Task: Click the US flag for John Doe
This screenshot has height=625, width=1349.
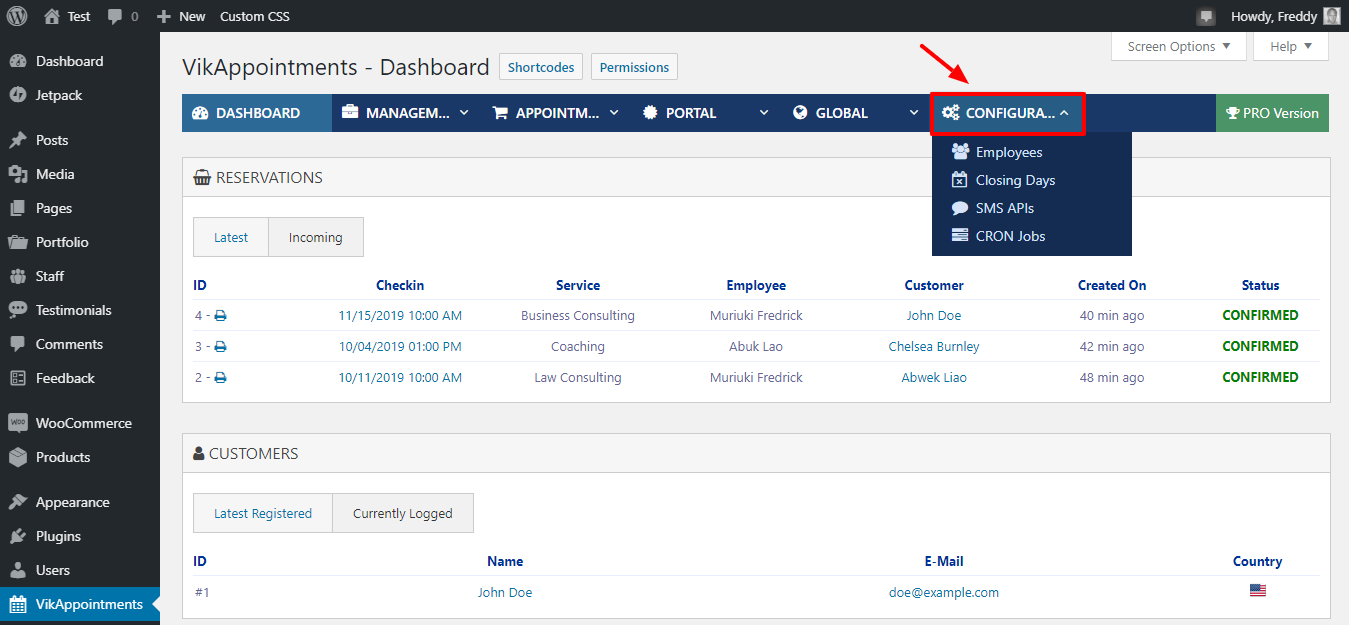Action: [x=1257, y=591]
